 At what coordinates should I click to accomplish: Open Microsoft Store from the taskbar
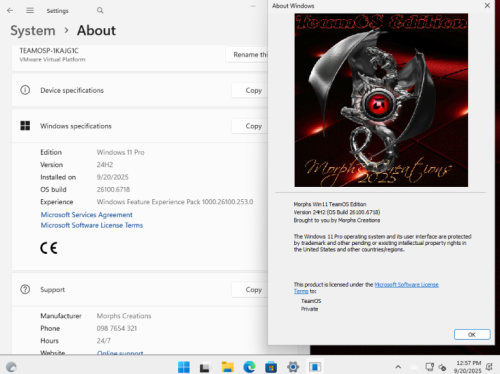tap(271, 367)
